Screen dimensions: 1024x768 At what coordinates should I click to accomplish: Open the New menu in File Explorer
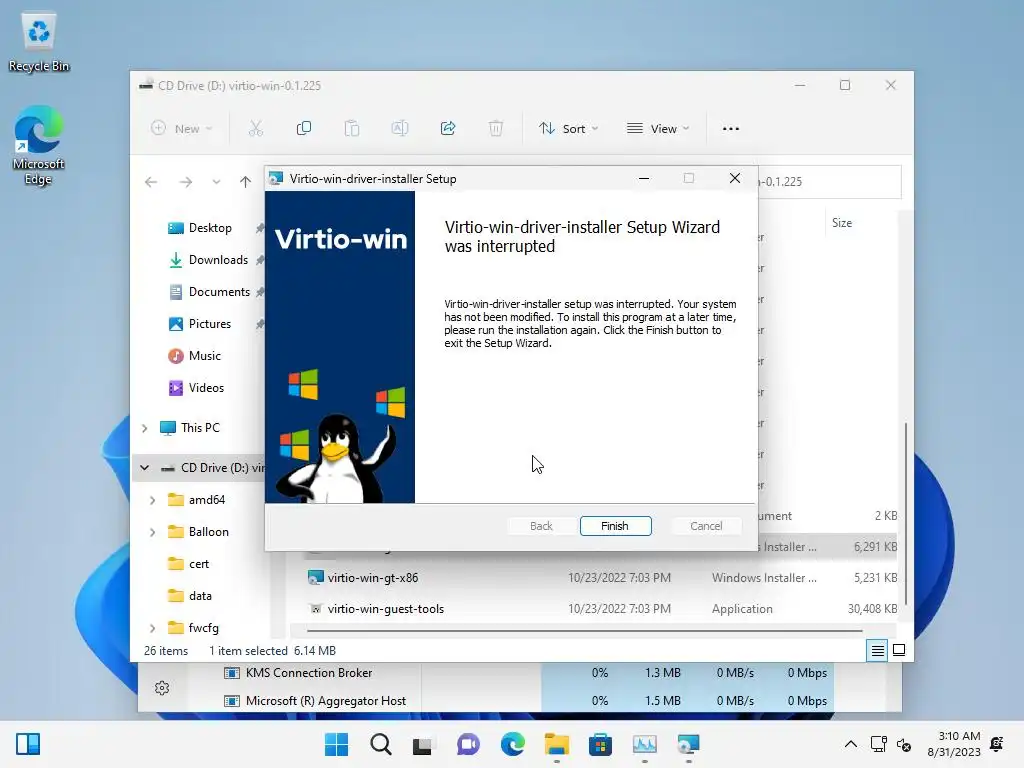[182, 129]
